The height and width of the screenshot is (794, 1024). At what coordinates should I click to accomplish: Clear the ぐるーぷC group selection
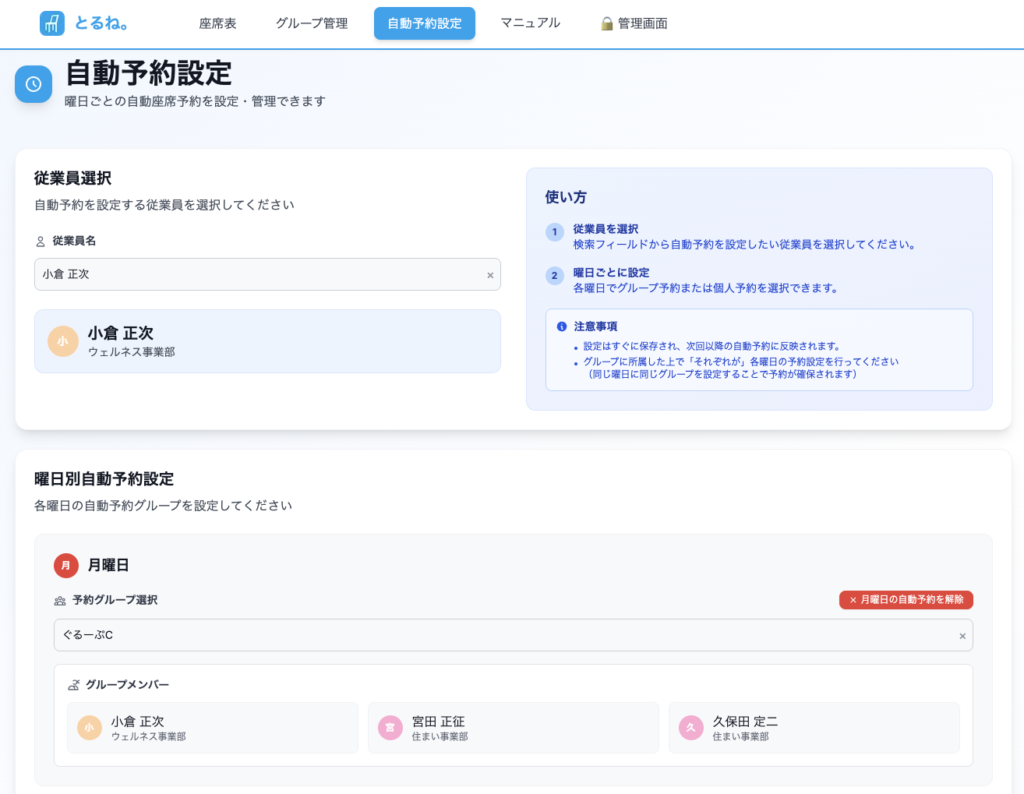962,636
